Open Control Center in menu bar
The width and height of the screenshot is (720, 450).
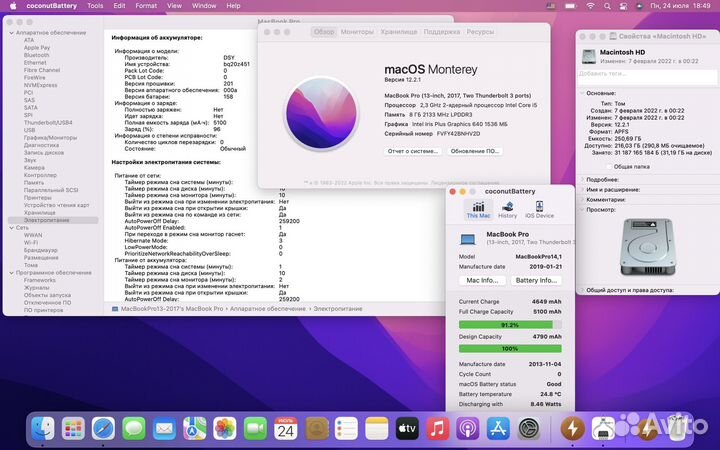[x=623, y=6]
